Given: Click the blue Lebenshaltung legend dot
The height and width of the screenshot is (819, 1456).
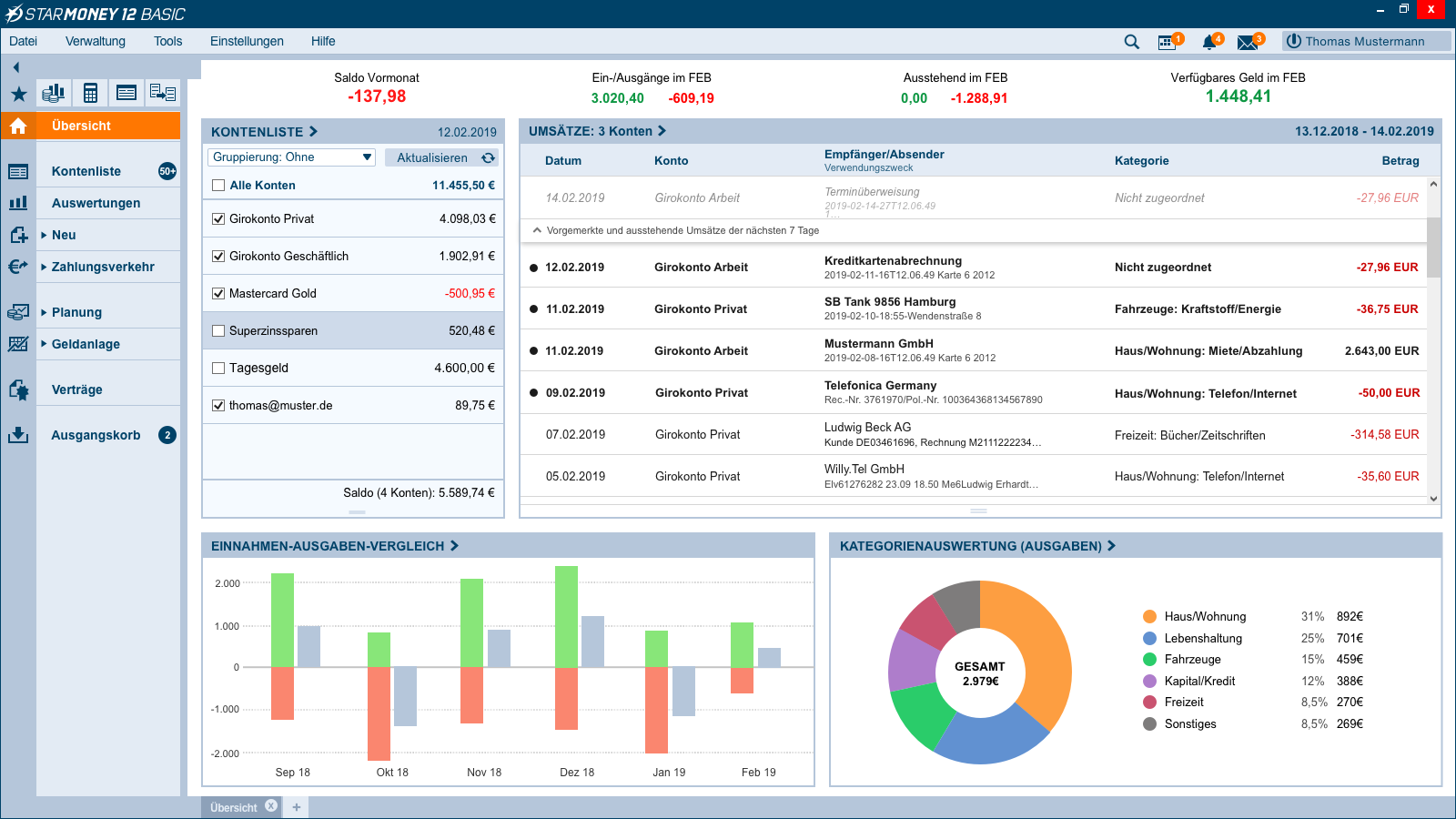Looking at the screenshot, I should click(x=1149, y=638).
